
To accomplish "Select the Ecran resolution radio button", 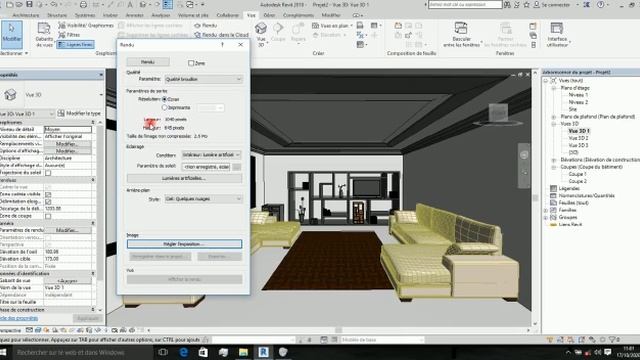I will pyautogui.click(x=164, y=99).
